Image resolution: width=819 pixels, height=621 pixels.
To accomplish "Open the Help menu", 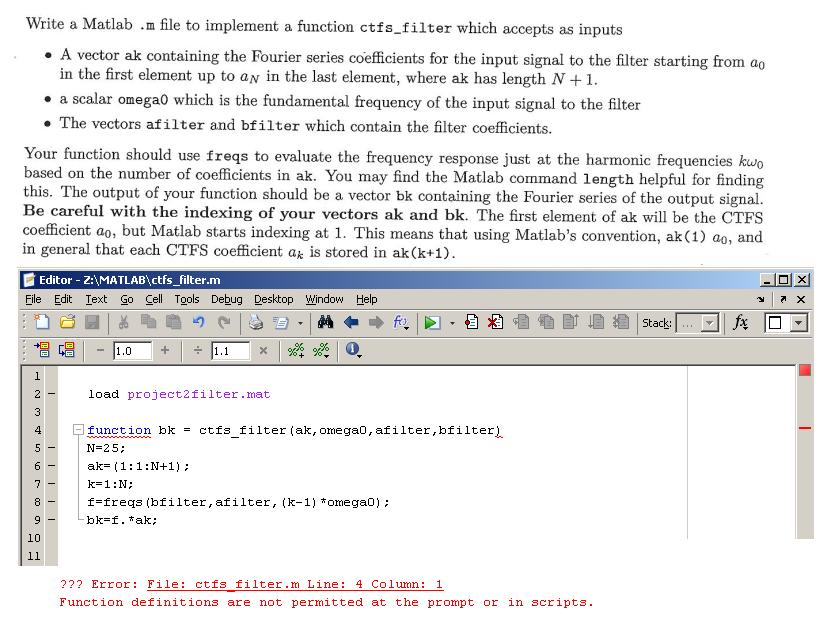I will 367,299.
